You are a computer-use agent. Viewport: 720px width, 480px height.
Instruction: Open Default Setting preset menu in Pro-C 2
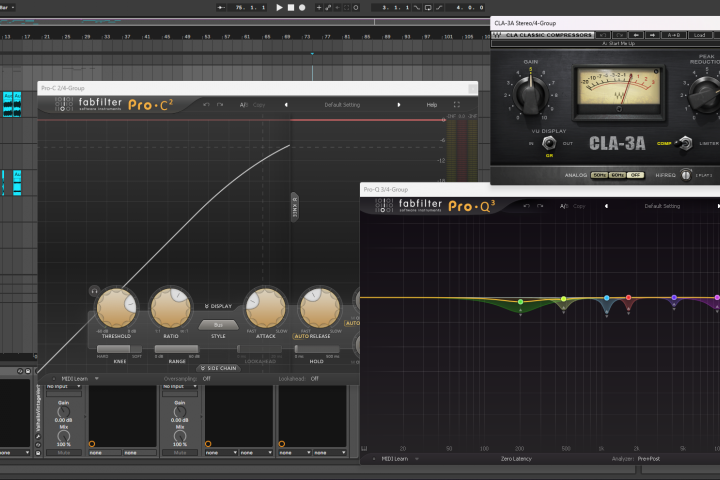pyautogui.click(x=342, y=105)
